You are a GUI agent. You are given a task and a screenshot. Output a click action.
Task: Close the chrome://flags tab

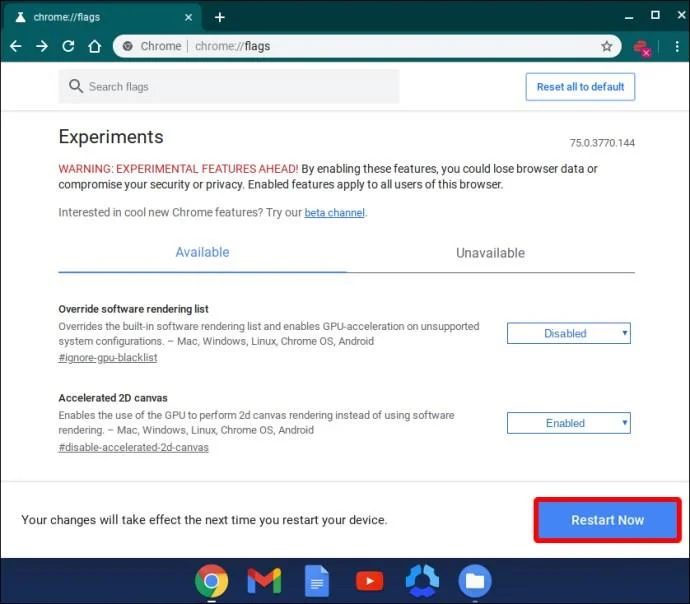(x=188, y=17)
